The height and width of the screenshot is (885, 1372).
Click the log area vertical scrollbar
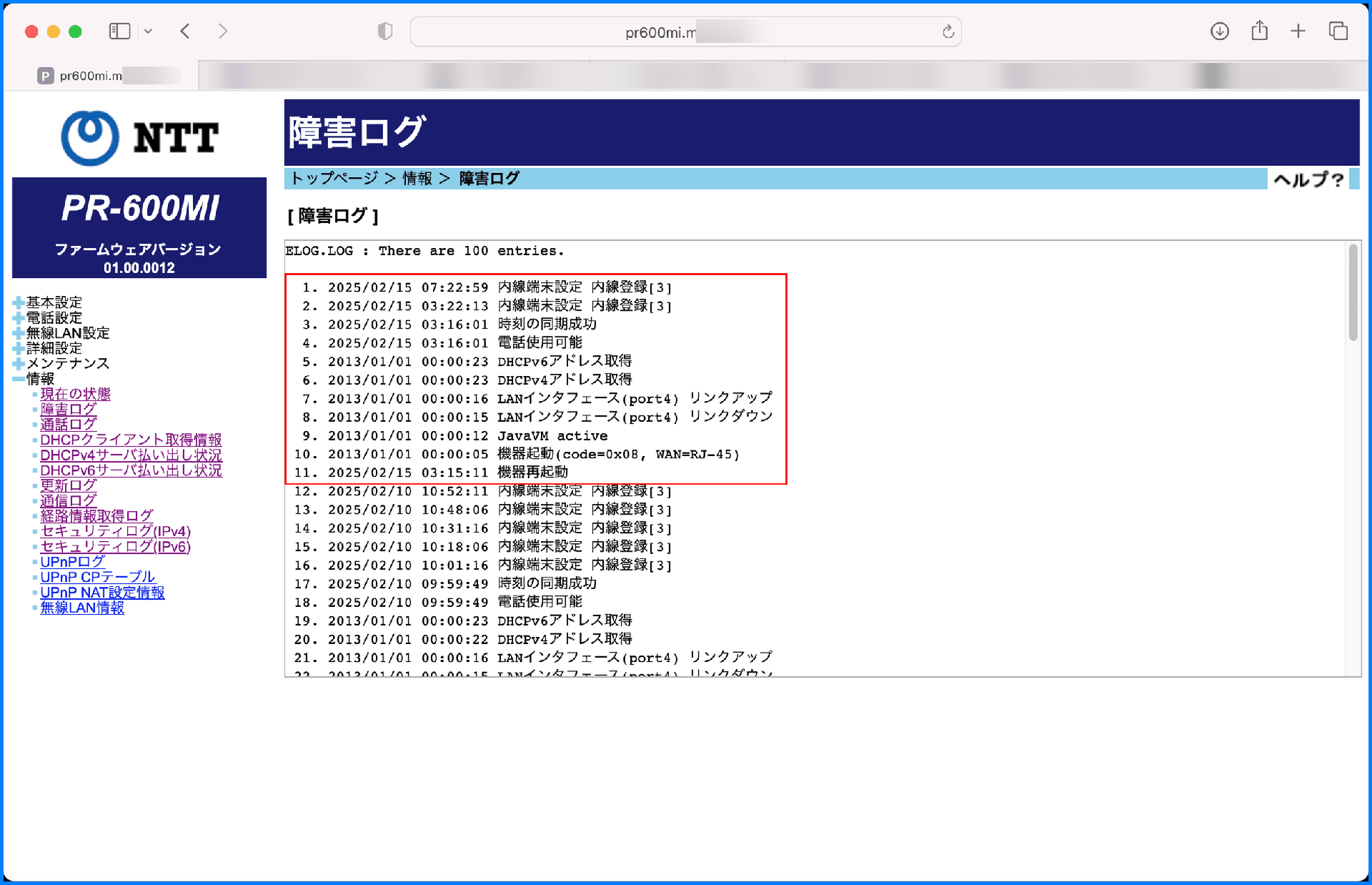click(1353, 293)
